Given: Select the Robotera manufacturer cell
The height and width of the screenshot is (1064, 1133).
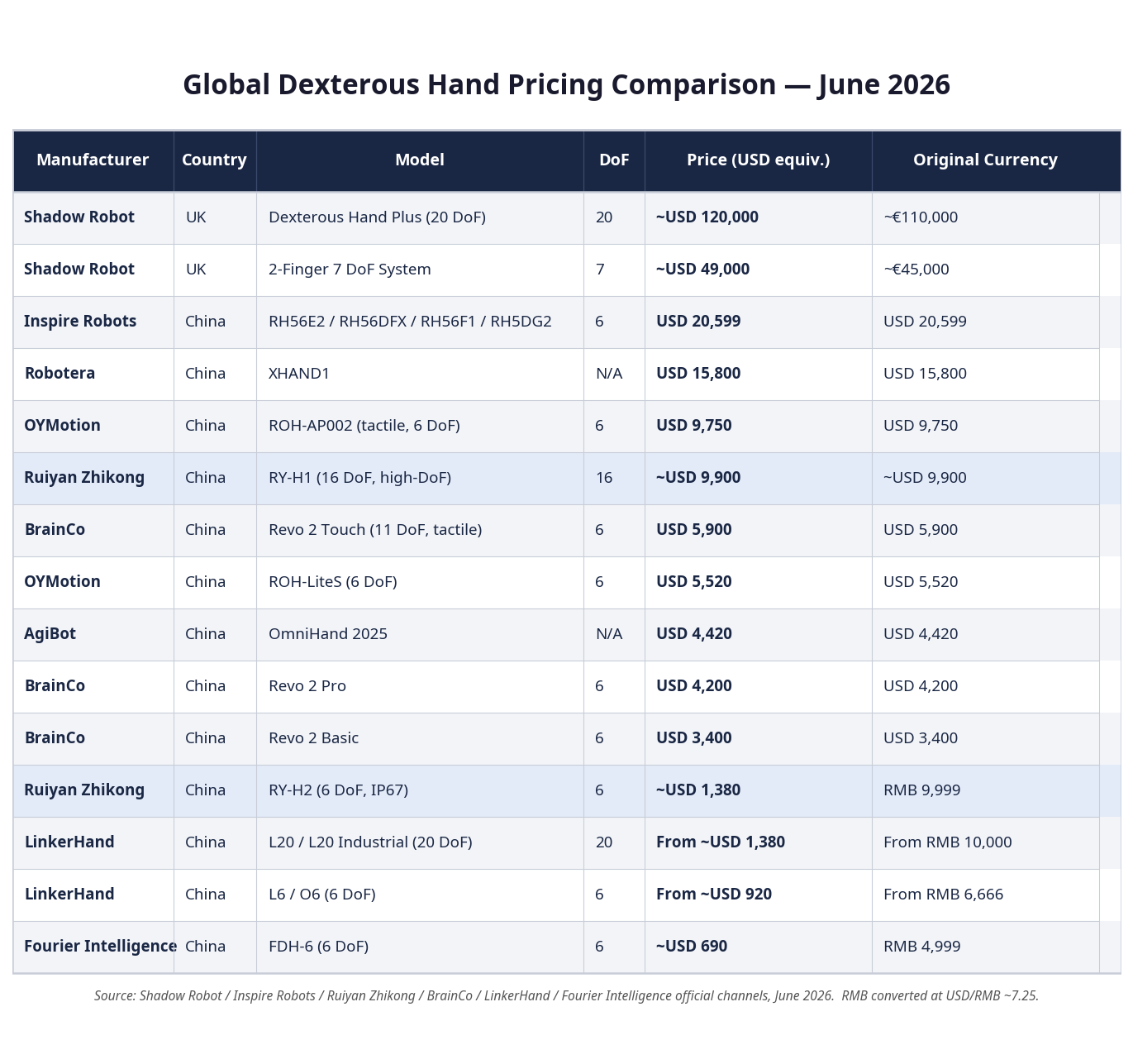Looking at the screenshot, I should pyautogui.click(x=93, y=374).
